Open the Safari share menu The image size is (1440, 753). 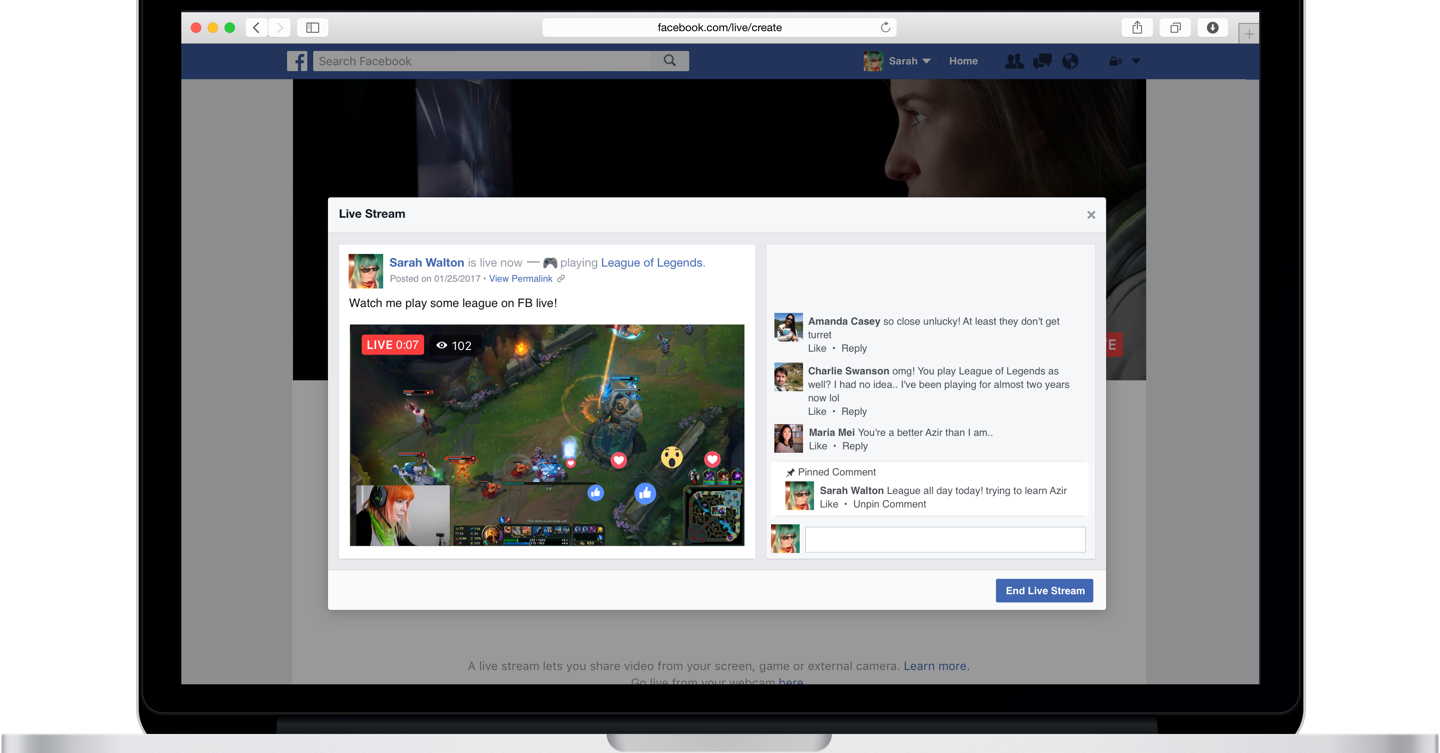[x=1137, y=28]
